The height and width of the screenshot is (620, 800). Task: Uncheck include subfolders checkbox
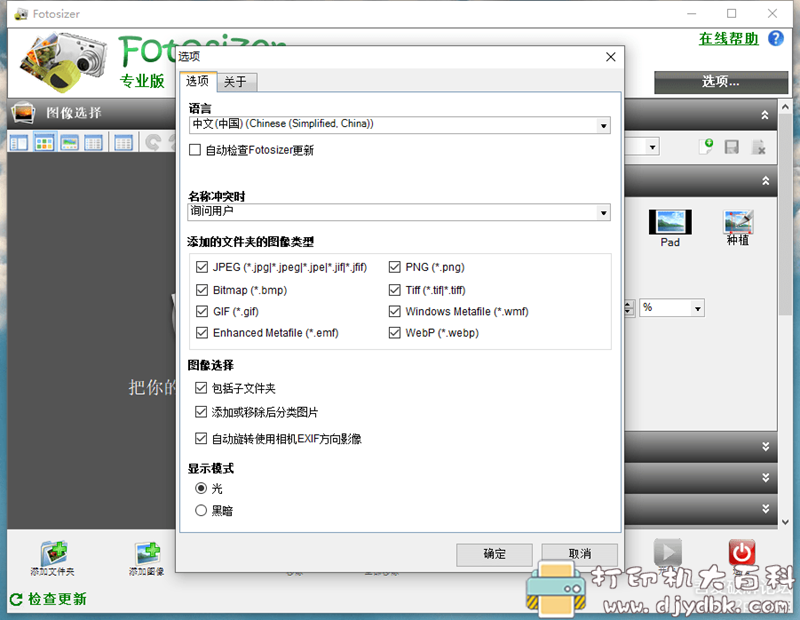(201, 388)
